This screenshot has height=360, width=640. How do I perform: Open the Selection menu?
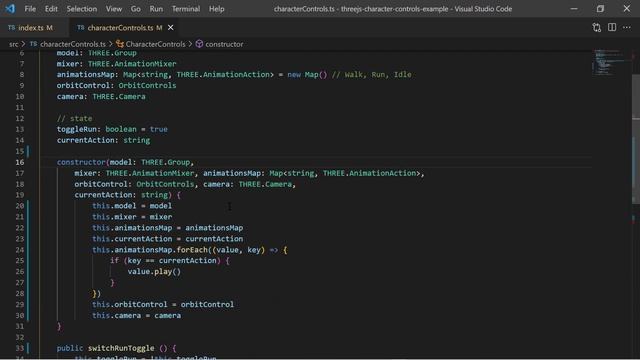(82, 9)
